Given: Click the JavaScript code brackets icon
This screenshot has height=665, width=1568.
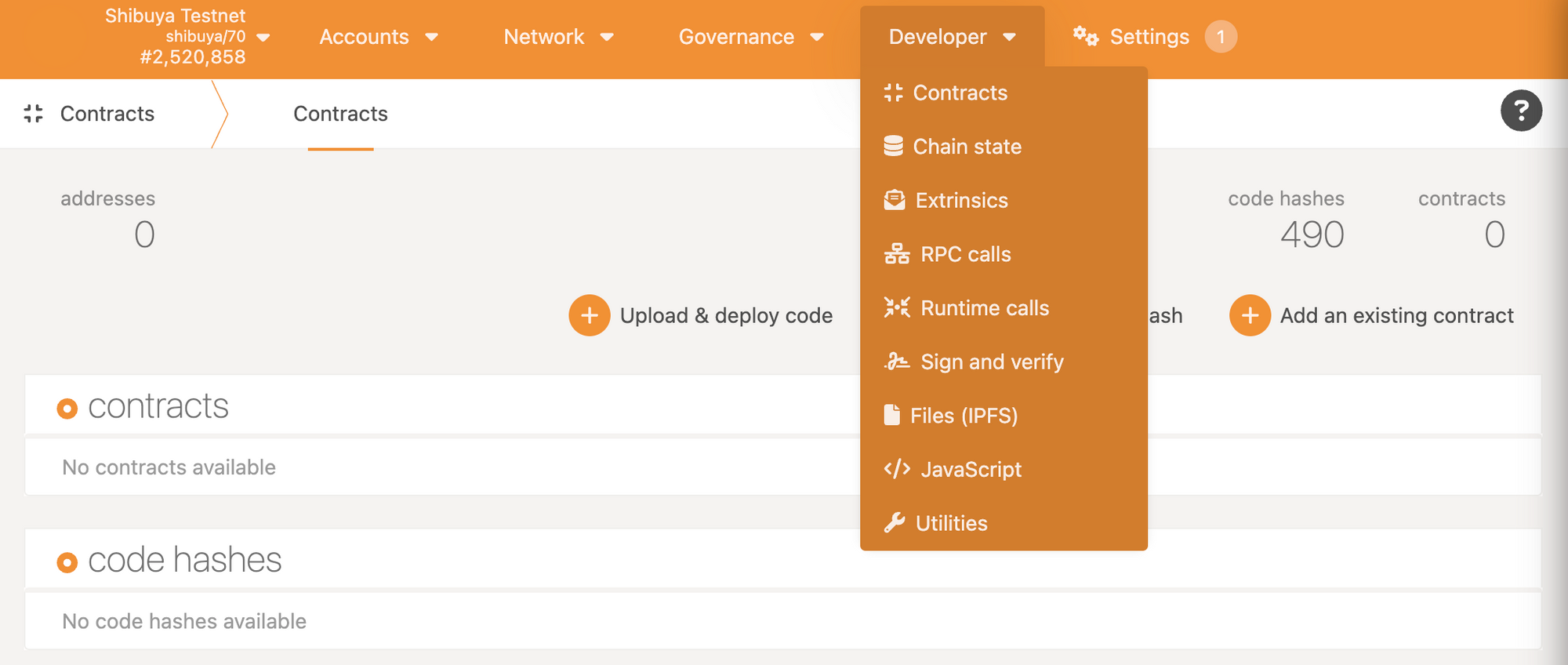Looking at the screenshot, I should (896, 469).
